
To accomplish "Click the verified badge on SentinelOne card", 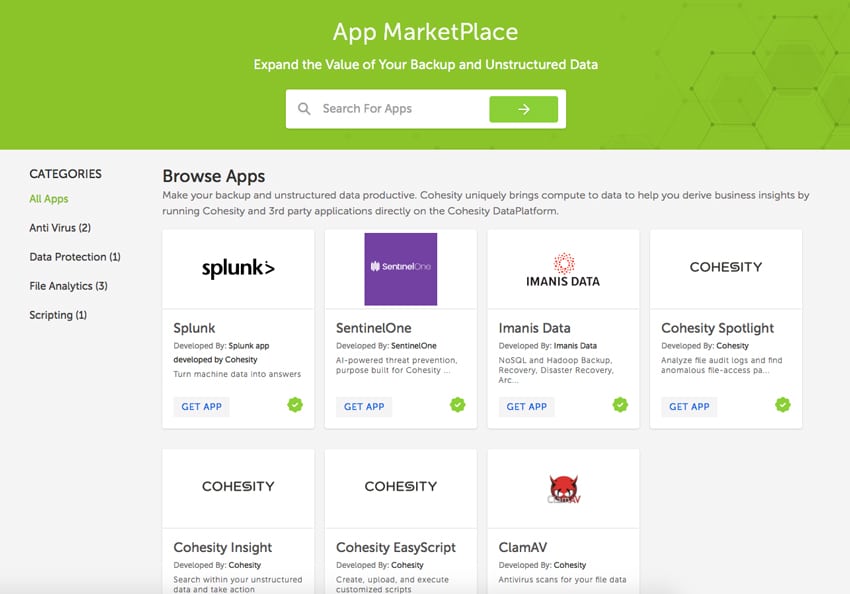I will (458, 405).
